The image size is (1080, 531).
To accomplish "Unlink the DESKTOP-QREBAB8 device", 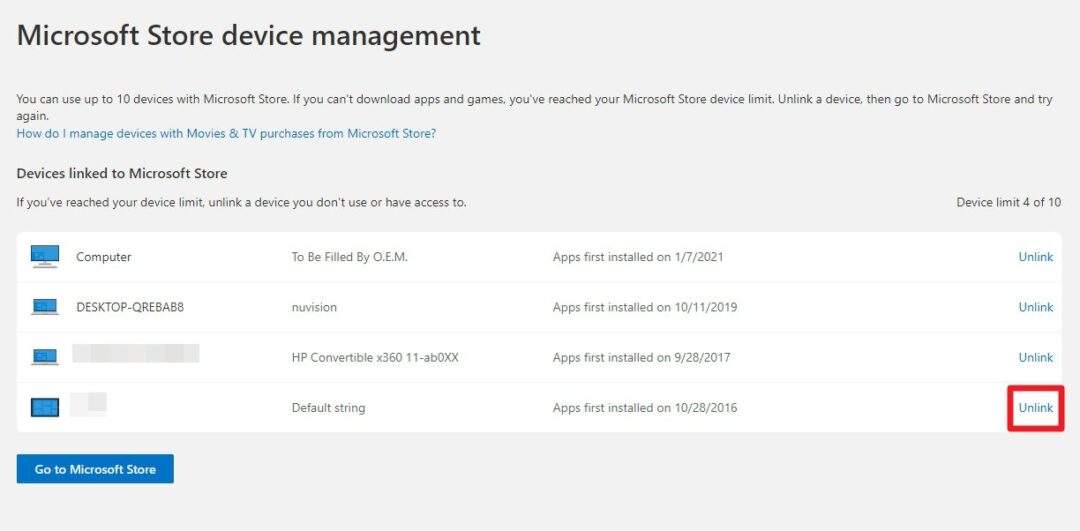I will click(1035, 307).
